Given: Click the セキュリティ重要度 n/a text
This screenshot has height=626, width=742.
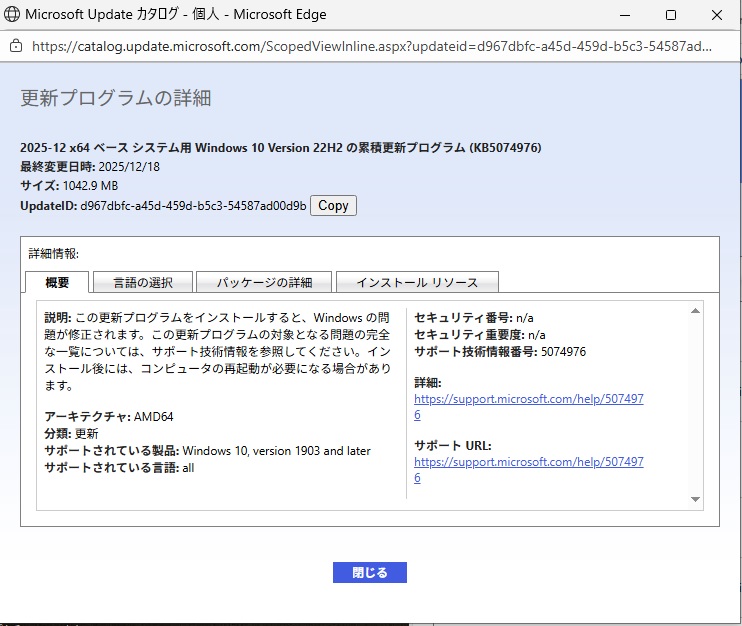Looking at the screenshot, I should [480, 335].
